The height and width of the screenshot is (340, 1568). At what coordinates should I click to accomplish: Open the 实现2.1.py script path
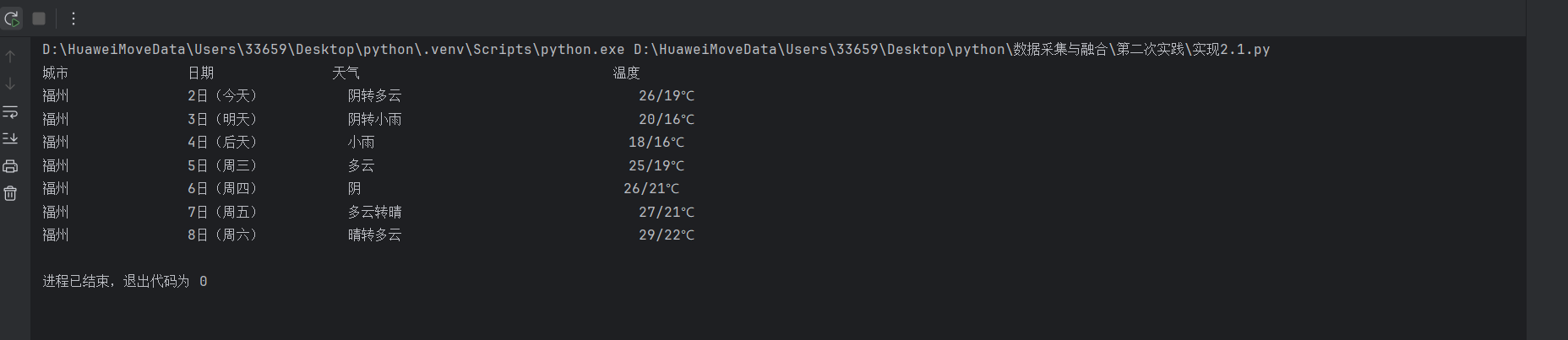[951, 50]
